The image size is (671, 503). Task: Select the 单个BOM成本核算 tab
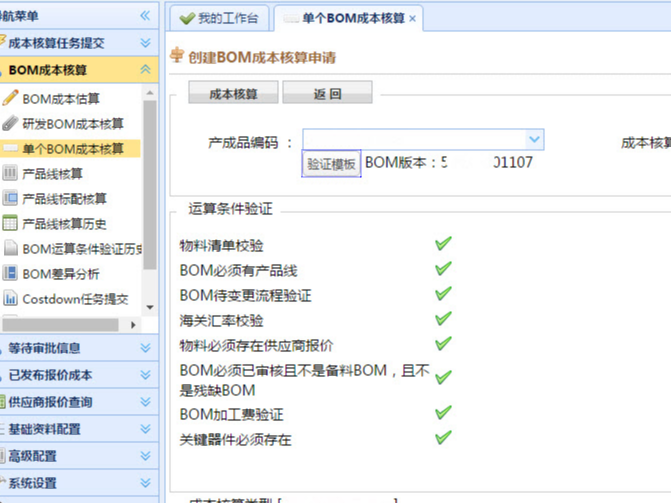[348, 18]
